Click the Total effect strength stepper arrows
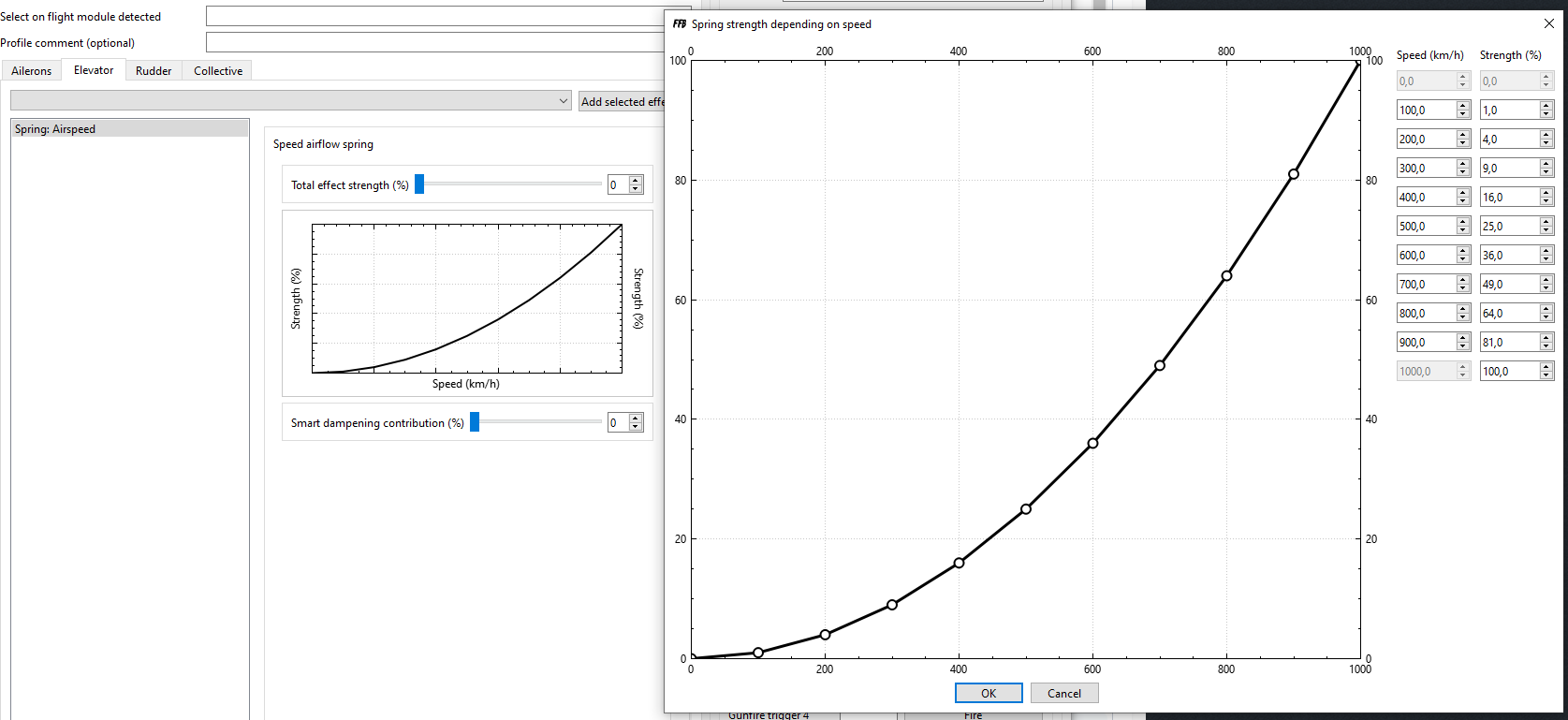This screenshot has height=720, width=1568. (x=636, y=184)
